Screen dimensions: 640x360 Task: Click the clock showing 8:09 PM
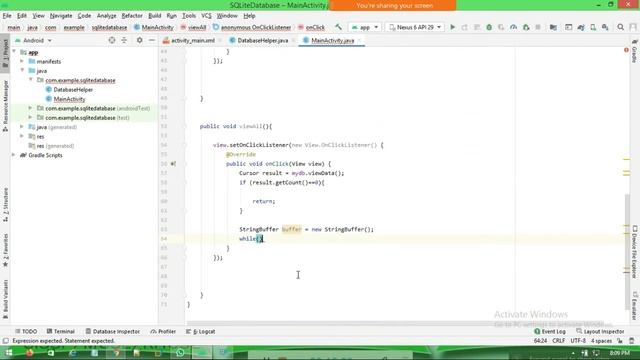point(619,353)
